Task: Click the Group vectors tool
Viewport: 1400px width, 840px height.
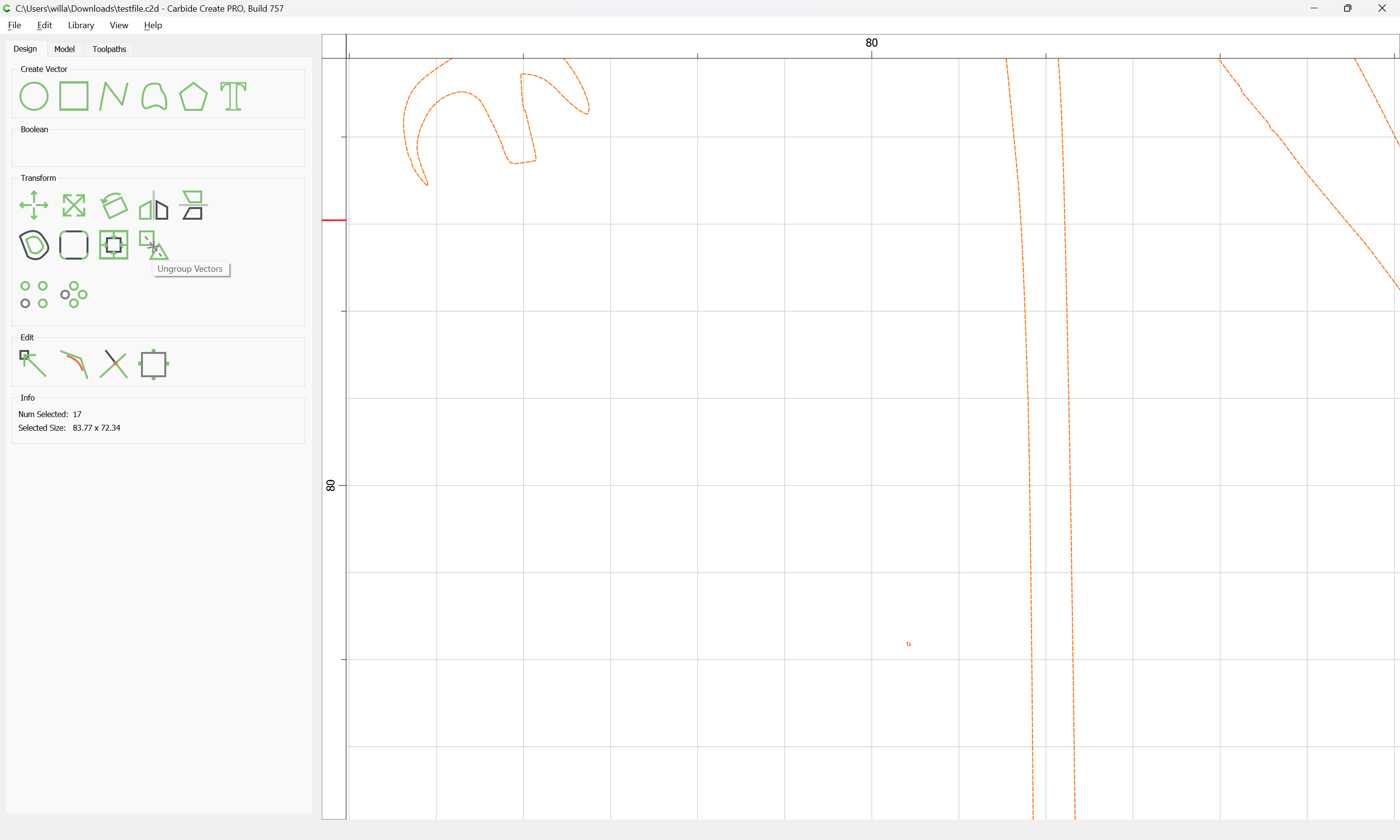Action: 114,245
